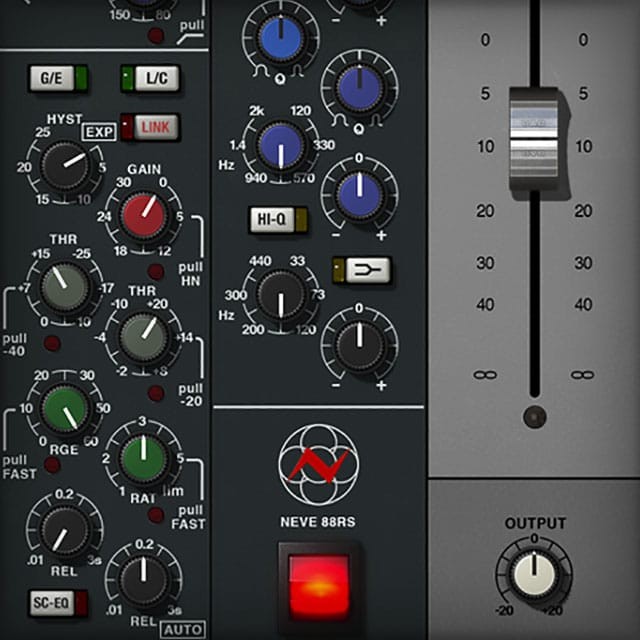Toggle the shelf curve switch
This screenshot has width=640, height=640.
[361, 269]
